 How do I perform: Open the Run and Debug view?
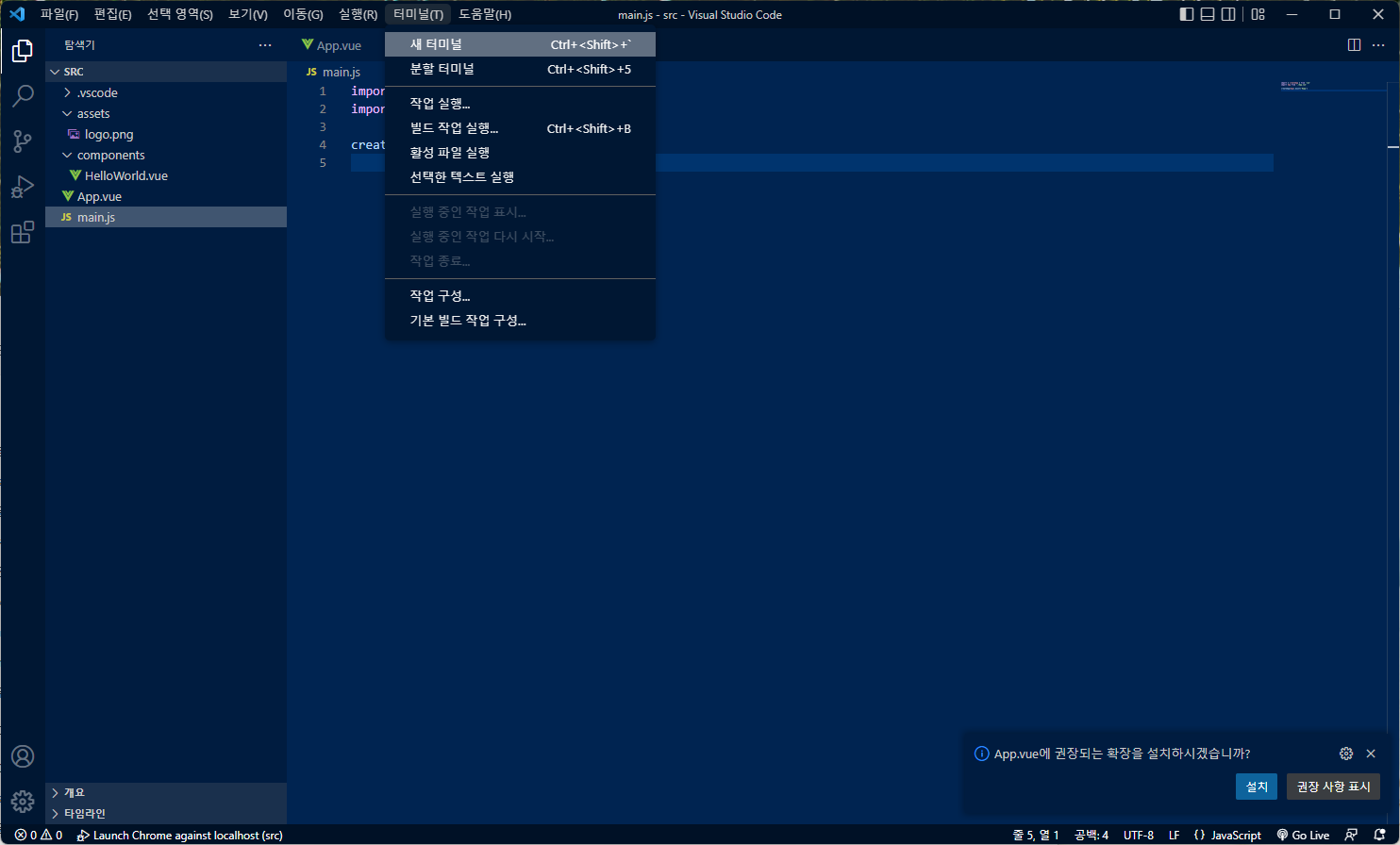23,187
